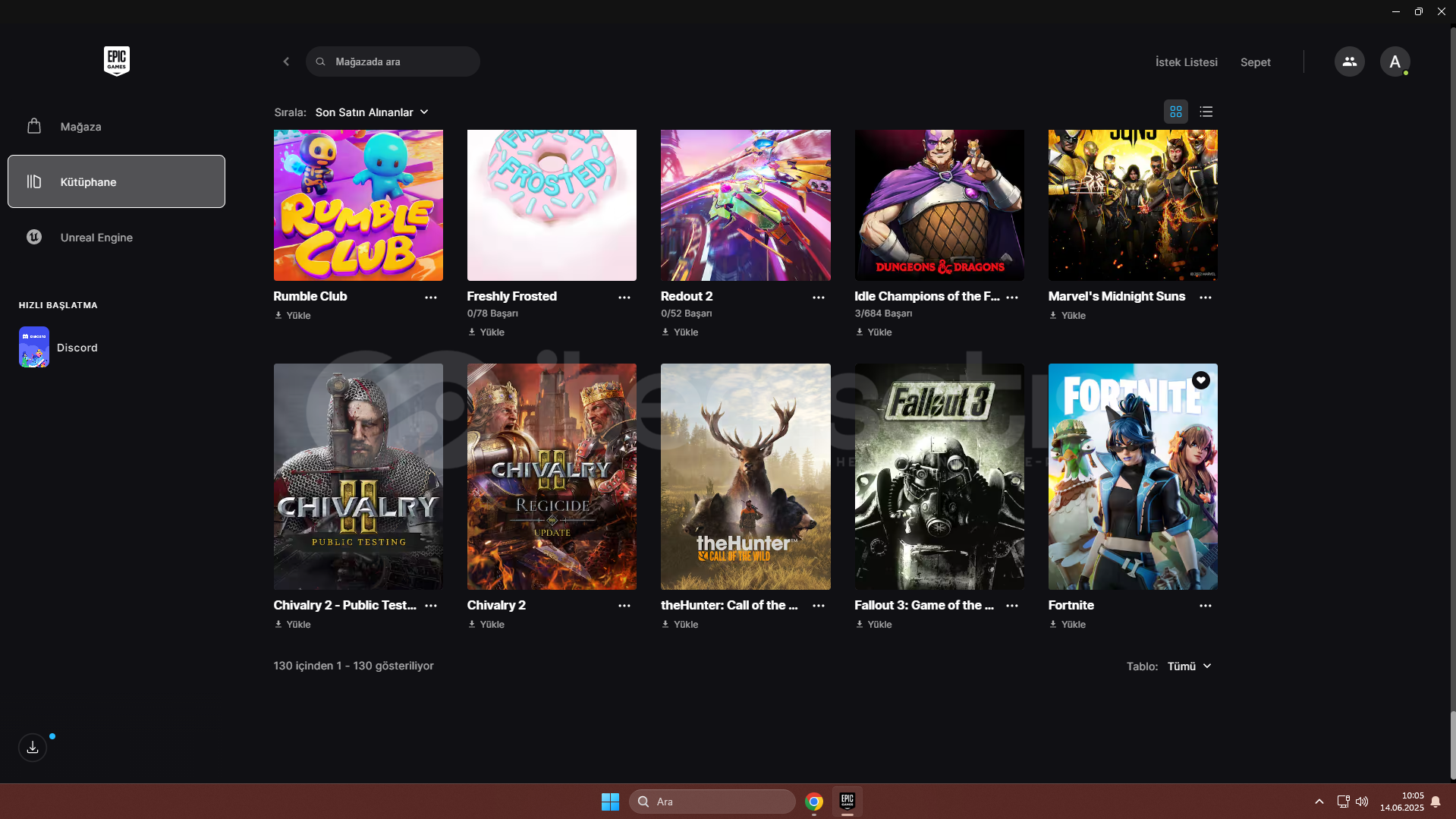Screen dimensions: 1456x819
Task: Click Yükle under Marvel's Midnight Suns
Action: 1068,315
